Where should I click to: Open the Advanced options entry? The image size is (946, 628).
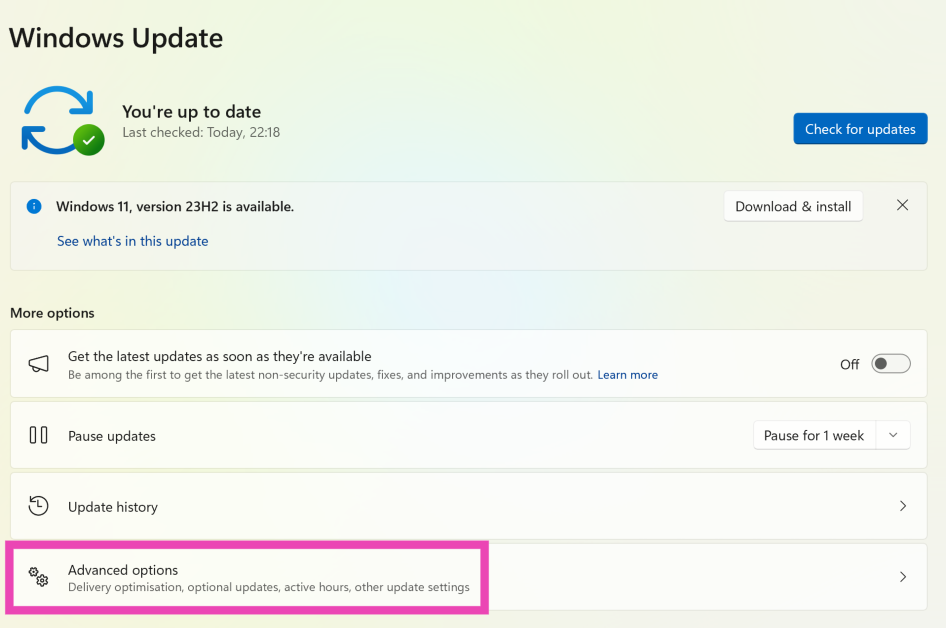click(x=123, y=570)
